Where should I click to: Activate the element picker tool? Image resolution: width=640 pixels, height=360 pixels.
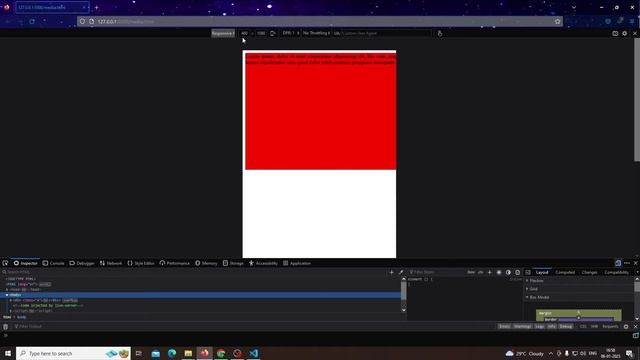(5, 263)
